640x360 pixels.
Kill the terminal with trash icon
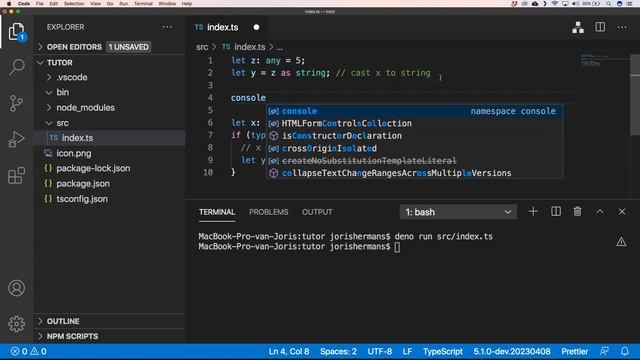577,211
